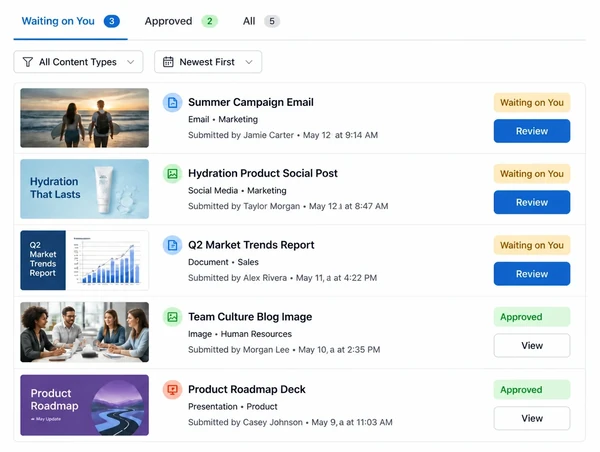Click Waiting on You badge for Hydration Product Social Post
The width and height of the screenshot is (600, 452).
(532, 174)
